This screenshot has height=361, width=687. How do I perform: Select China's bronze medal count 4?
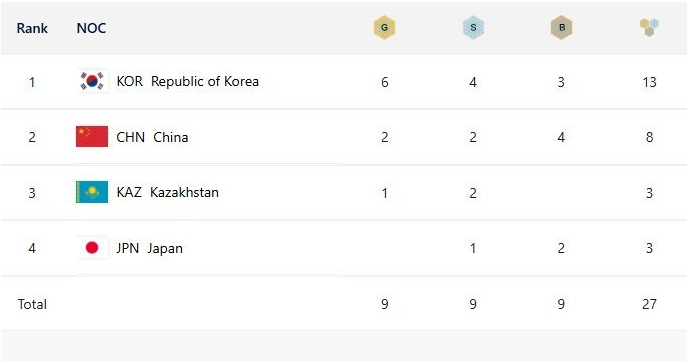pos(561,137)
